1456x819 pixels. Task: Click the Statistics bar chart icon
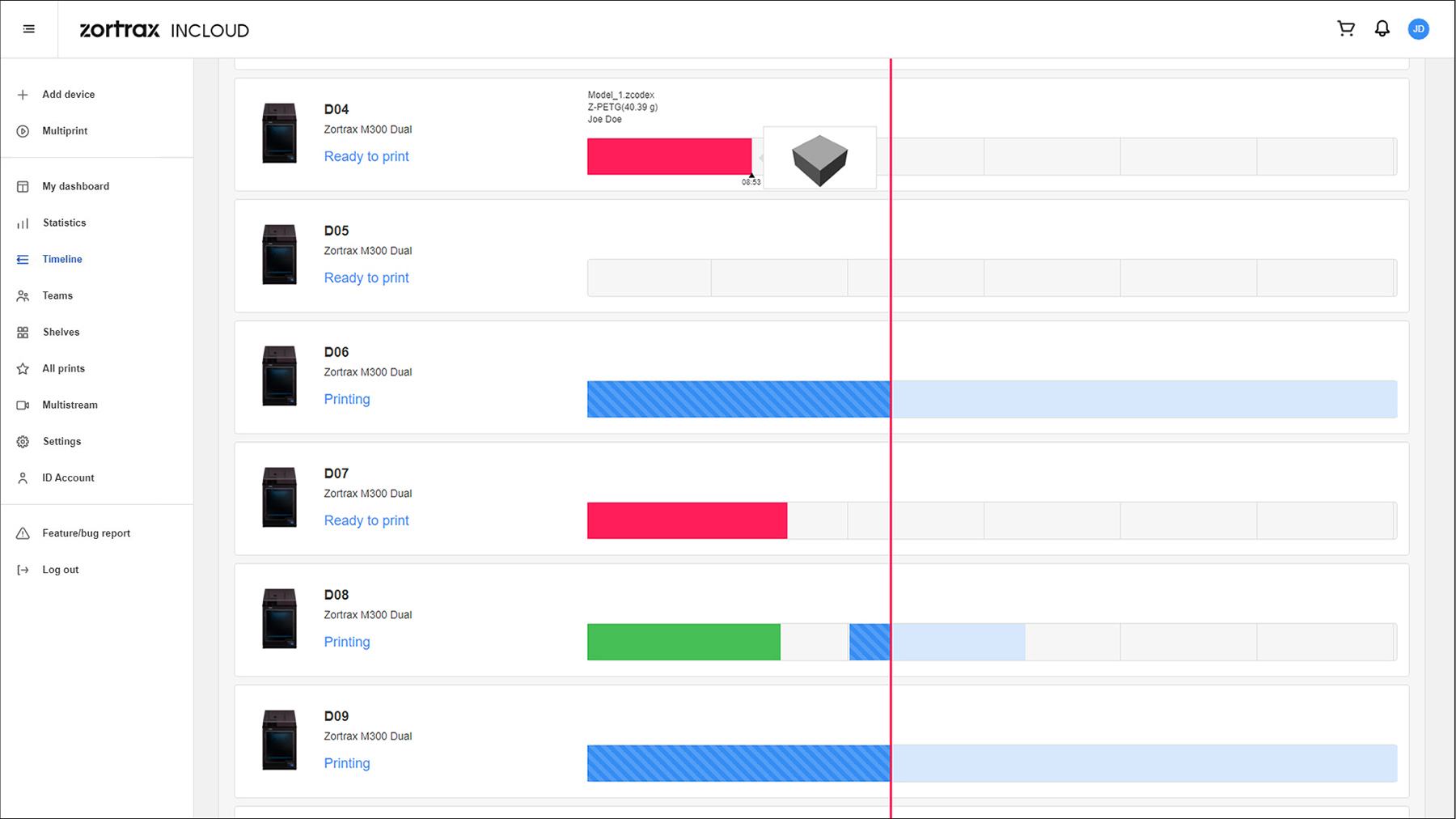tap(23, 223)
